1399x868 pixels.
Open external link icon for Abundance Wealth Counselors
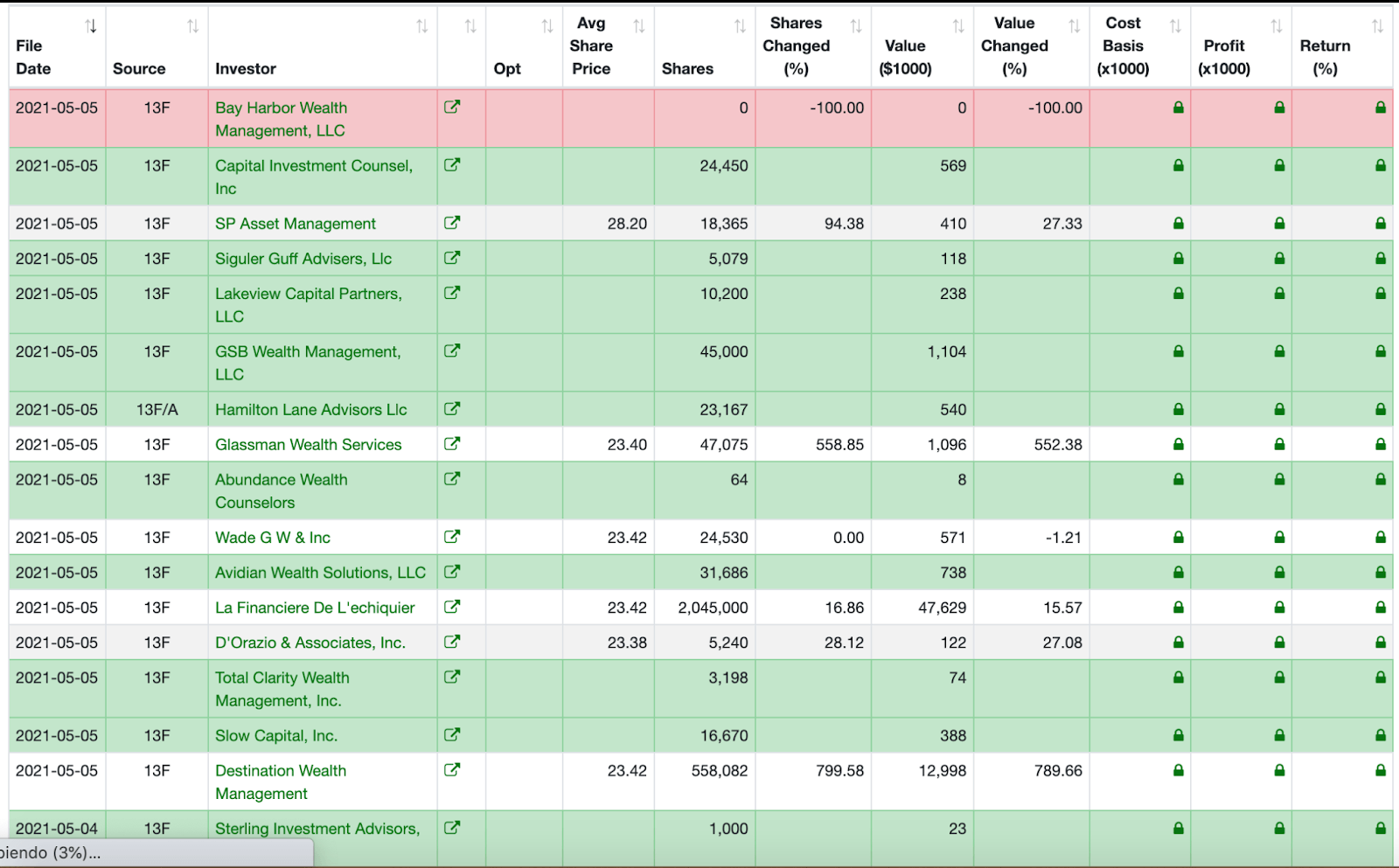[452, 478]
